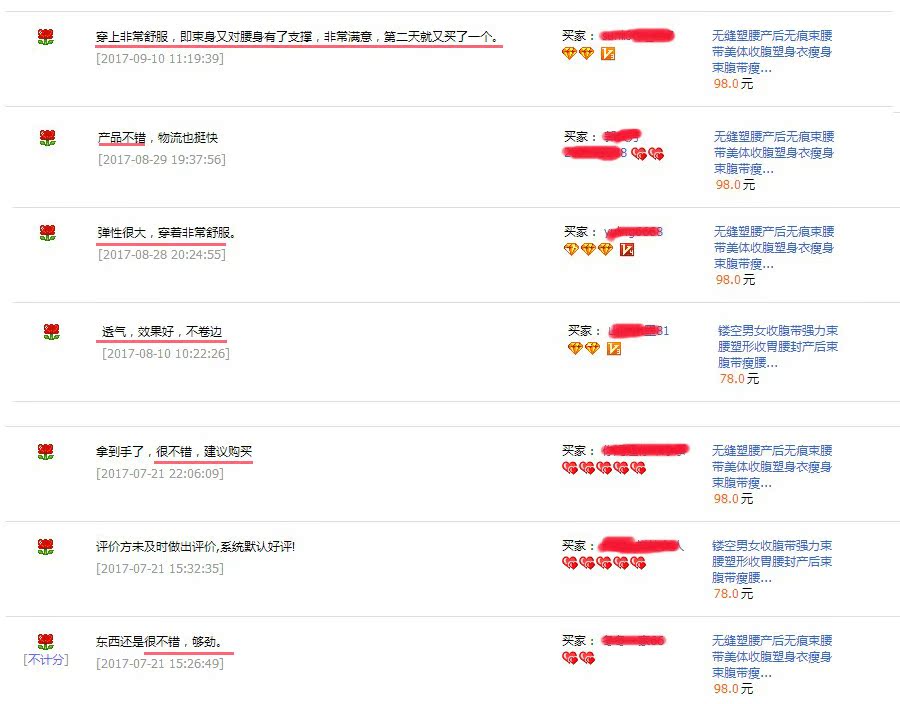Open product link in the last review row
The width and height of the screenshot is (900, 704).
[772, 656]
